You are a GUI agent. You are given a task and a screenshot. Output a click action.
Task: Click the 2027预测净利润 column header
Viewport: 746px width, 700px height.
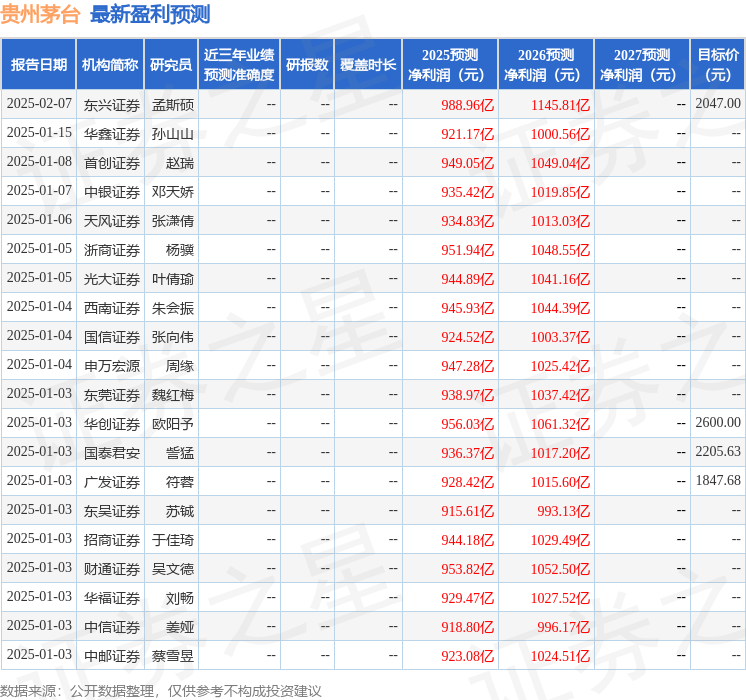[641, 65]
